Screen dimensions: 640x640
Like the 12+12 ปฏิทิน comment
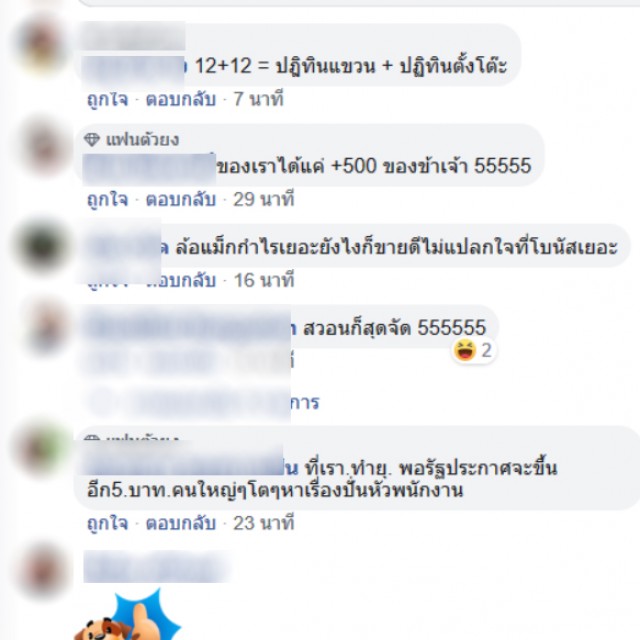click(x=108, y=100)
